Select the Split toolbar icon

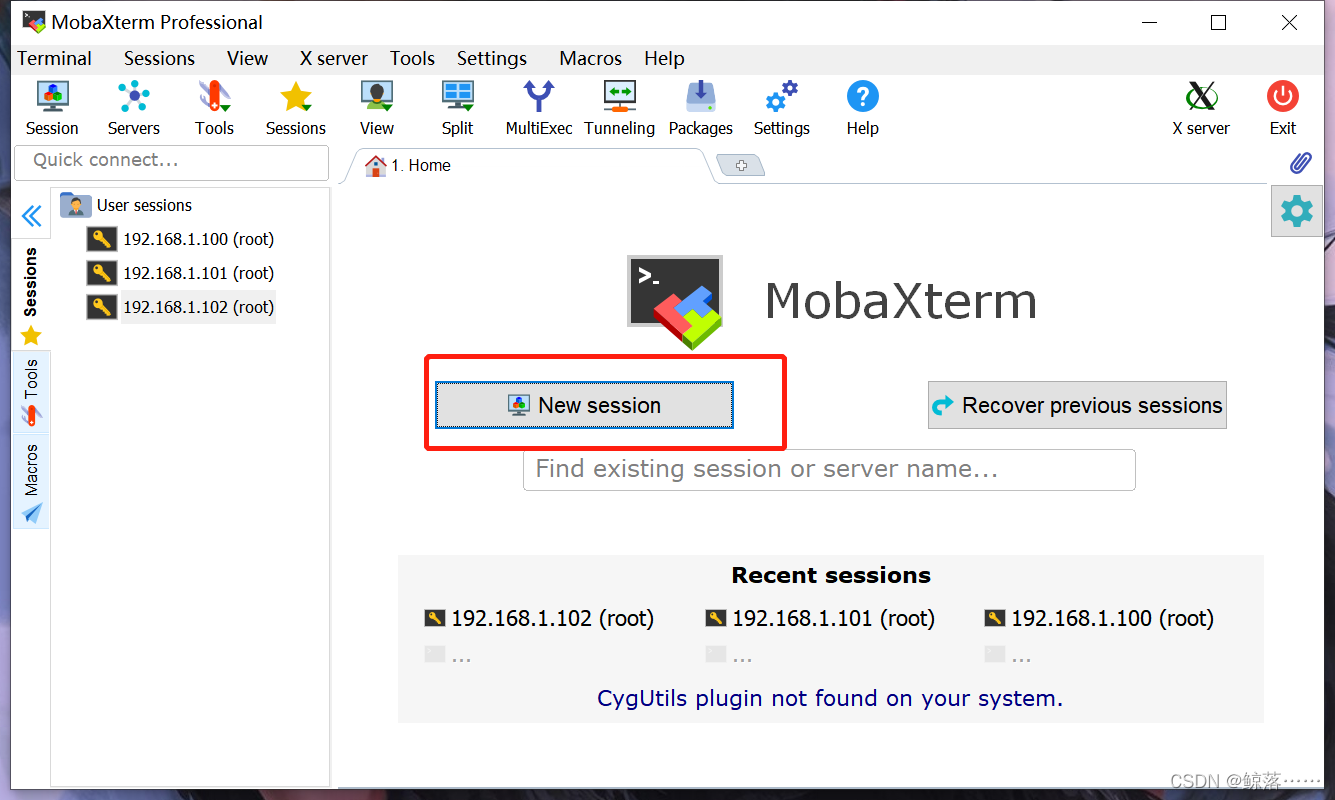click(457, 97)
